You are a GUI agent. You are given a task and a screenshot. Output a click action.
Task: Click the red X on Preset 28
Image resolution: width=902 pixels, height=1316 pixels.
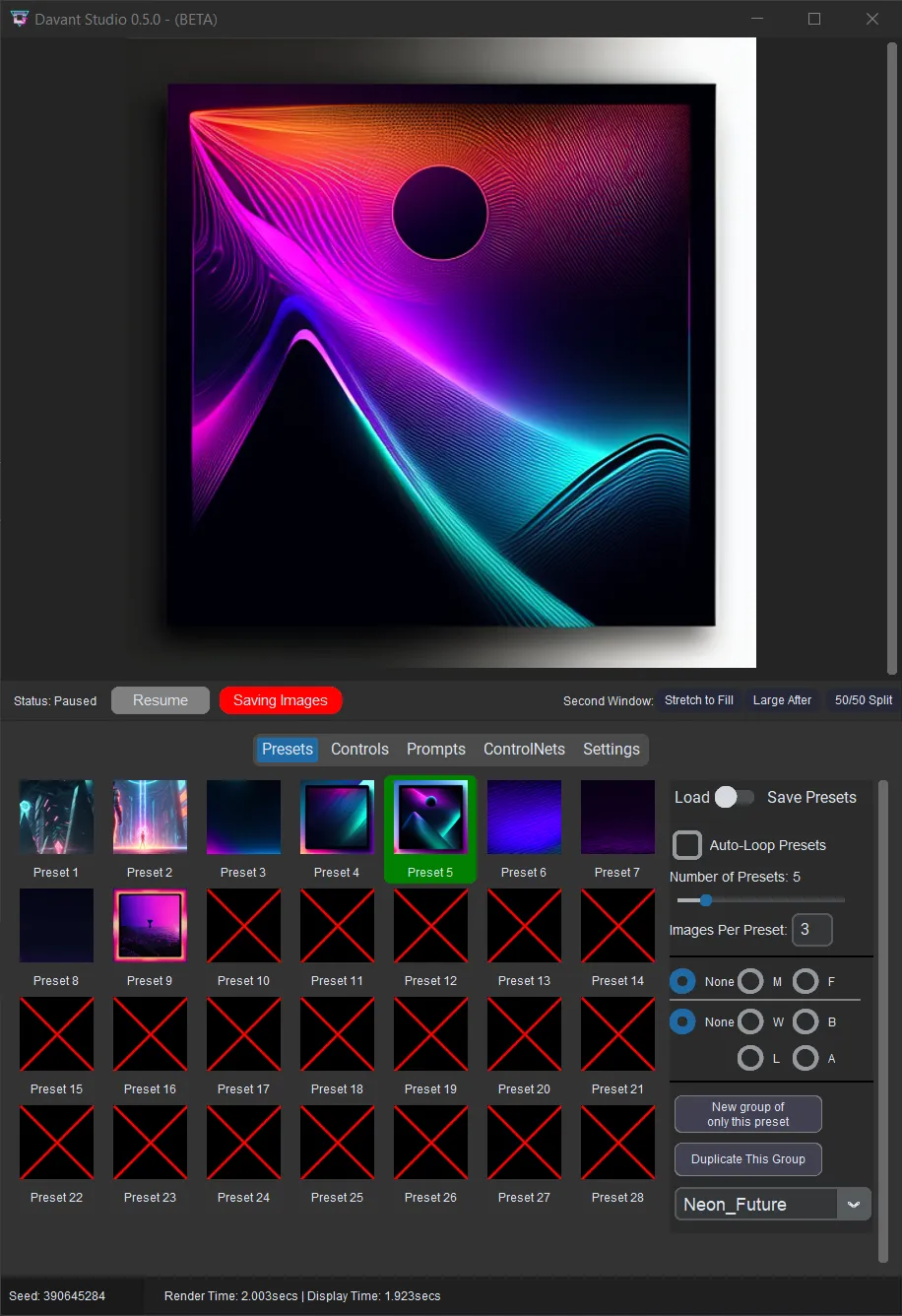[617, 1142]
